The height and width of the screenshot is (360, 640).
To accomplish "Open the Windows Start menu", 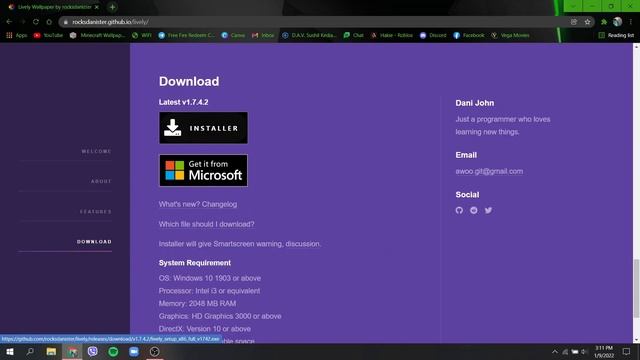I will [x=10, y=351].
